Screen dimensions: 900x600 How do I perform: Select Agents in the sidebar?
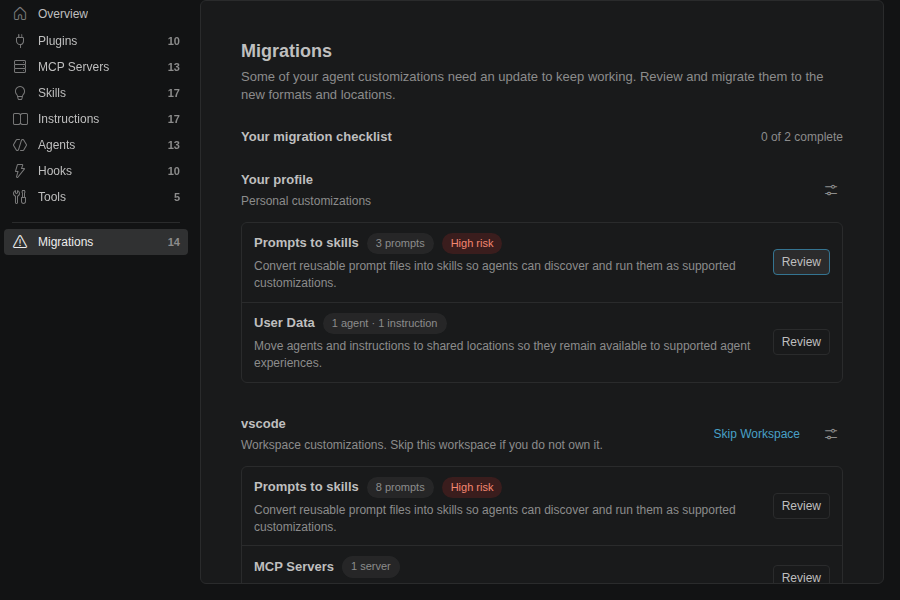click(x=96, y=145)
